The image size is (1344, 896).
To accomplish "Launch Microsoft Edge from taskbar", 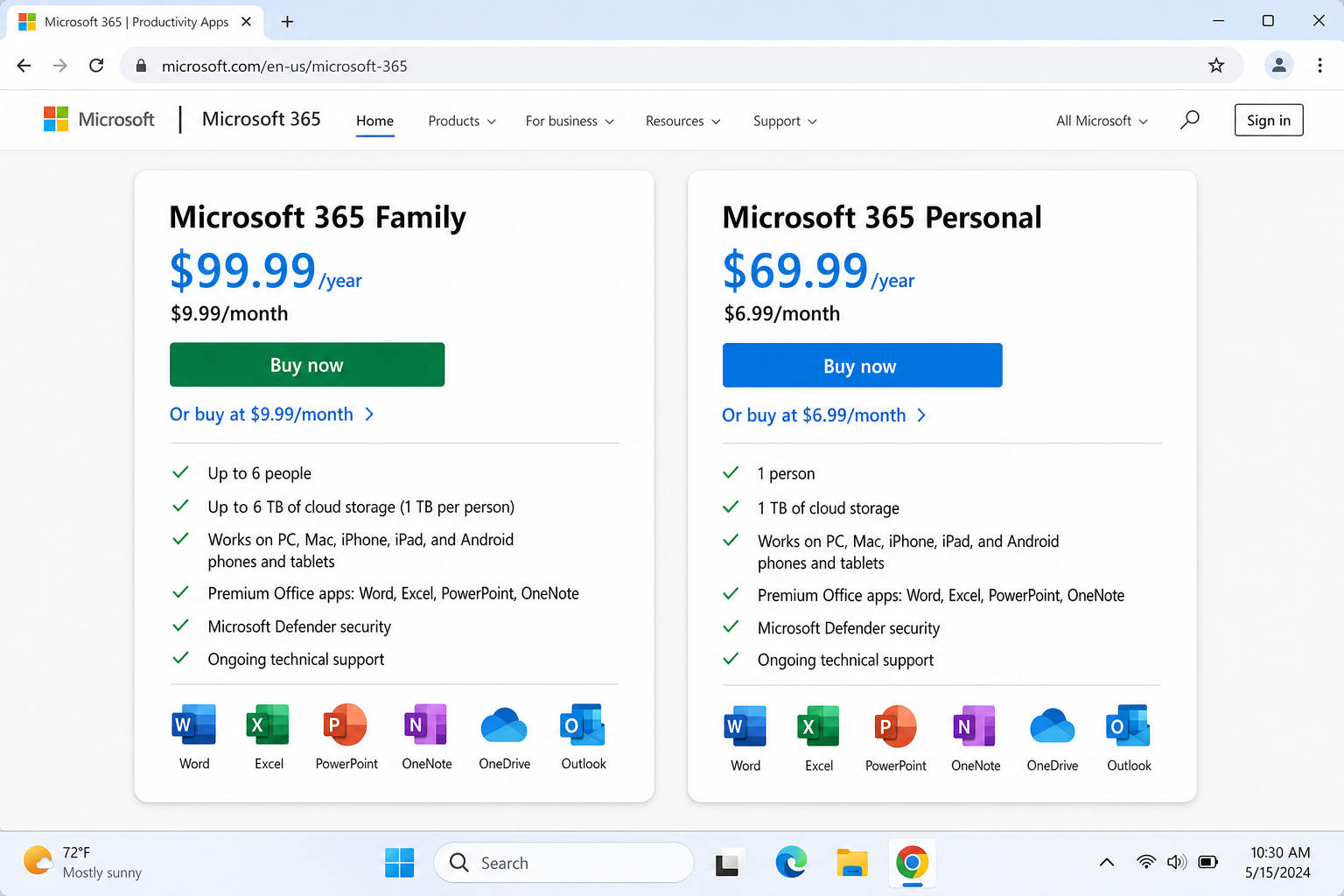I will tap(791, 863).
